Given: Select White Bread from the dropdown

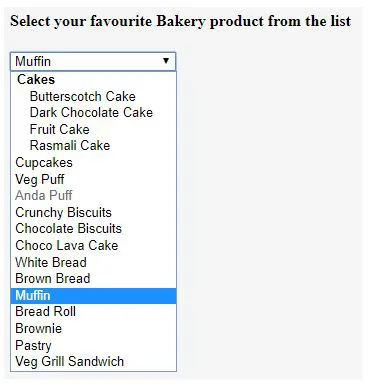Looking at the screenshot, I should click(x=94, y=262).
